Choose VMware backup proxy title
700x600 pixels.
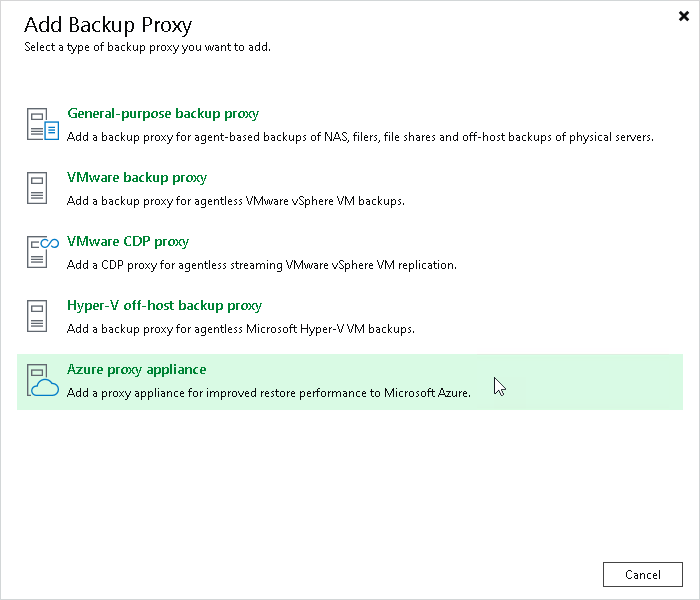pyautogui.click(x=137, y=177)
